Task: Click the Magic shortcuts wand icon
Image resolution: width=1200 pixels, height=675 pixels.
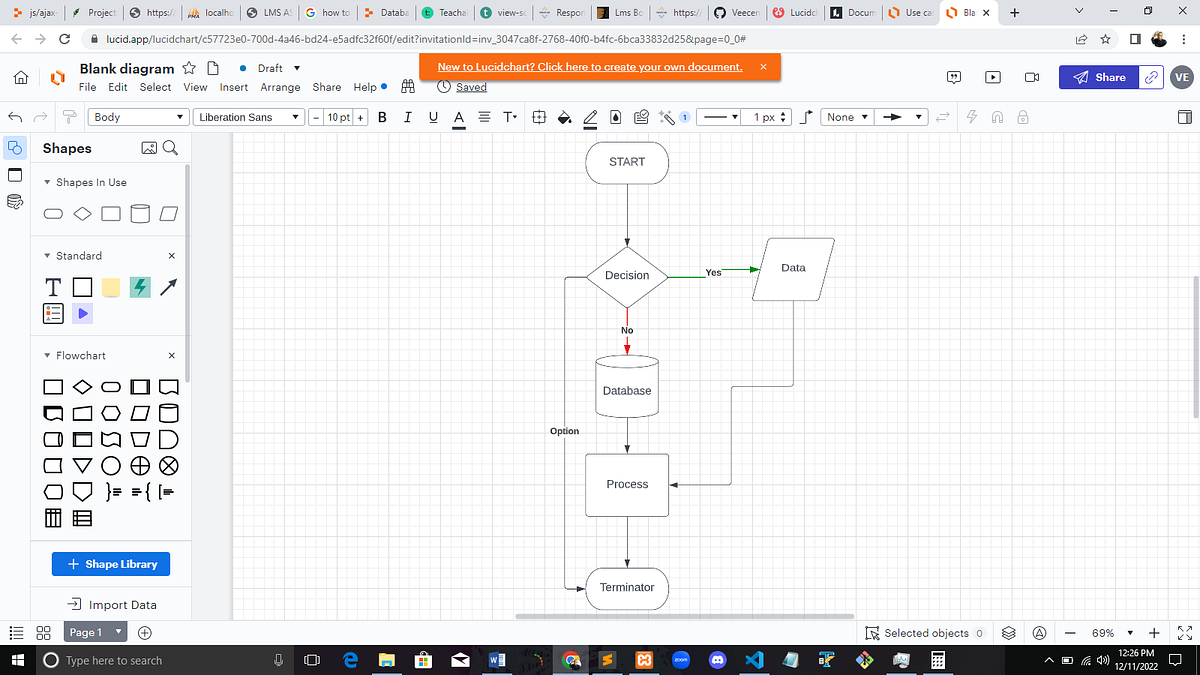Action: [x=666, y=117]
